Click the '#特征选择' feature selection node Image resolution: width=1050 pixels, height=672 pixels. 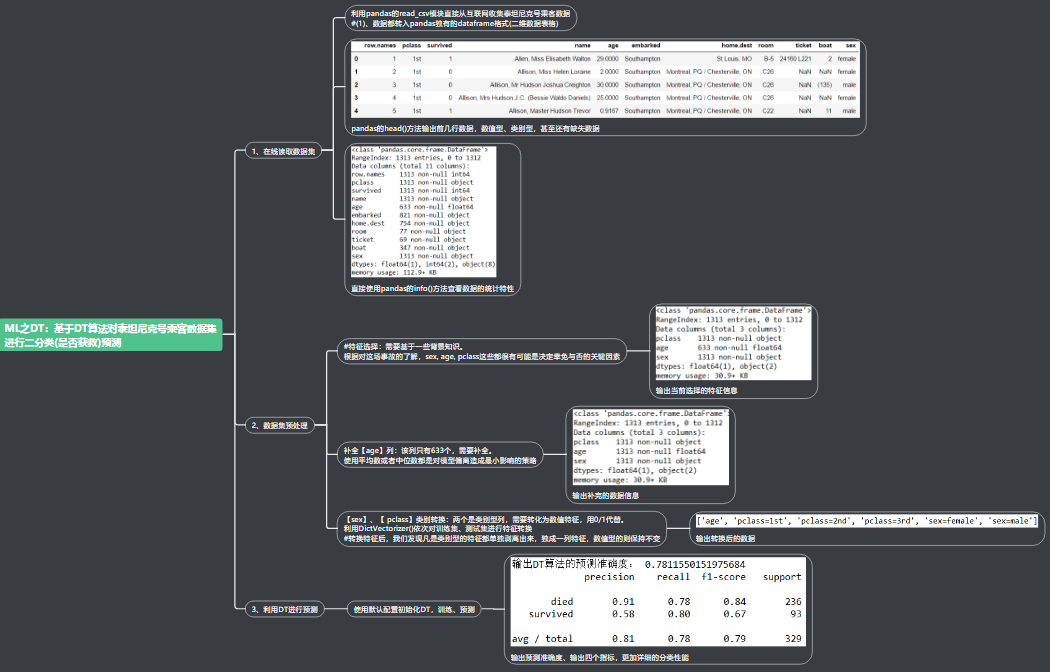click(x=482, y=351)
